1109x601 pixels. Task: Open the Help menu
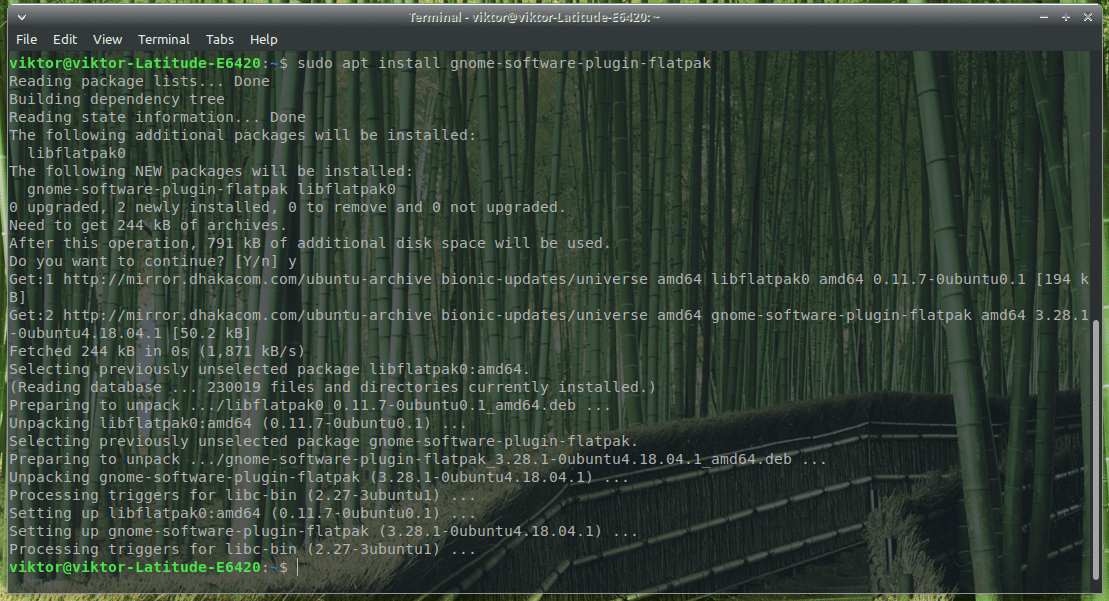pyautogui.click(x=264, y=40)
